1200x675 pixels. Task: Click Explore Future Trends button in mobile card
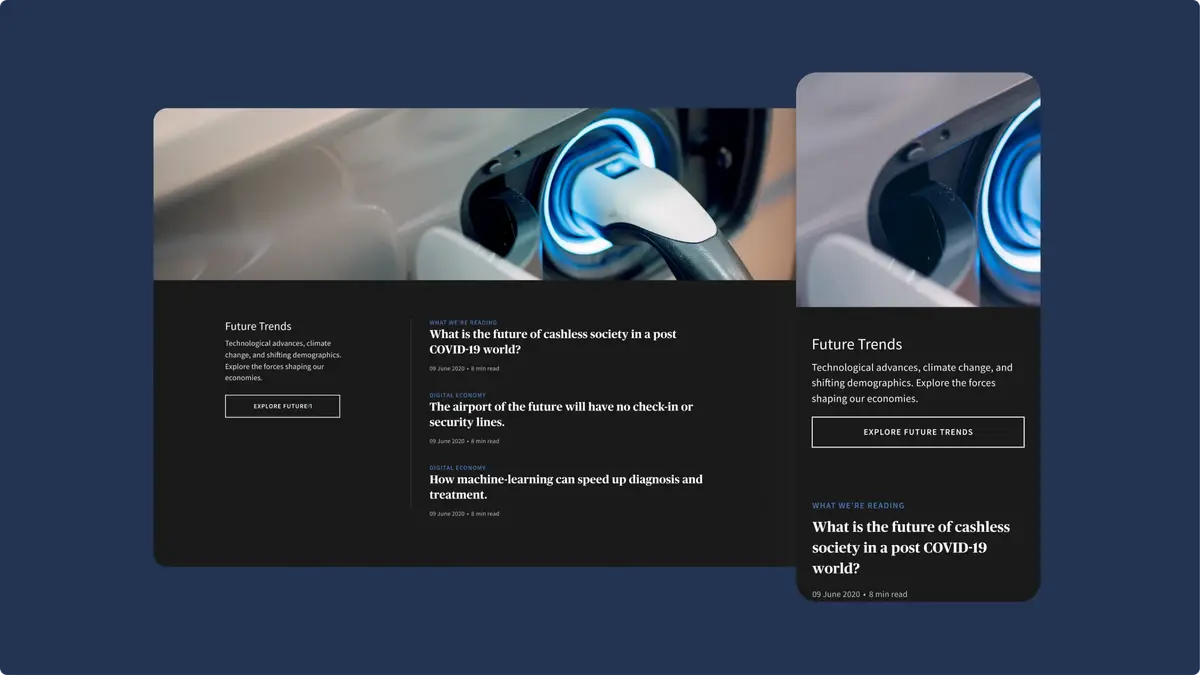(x=918, y=432)
